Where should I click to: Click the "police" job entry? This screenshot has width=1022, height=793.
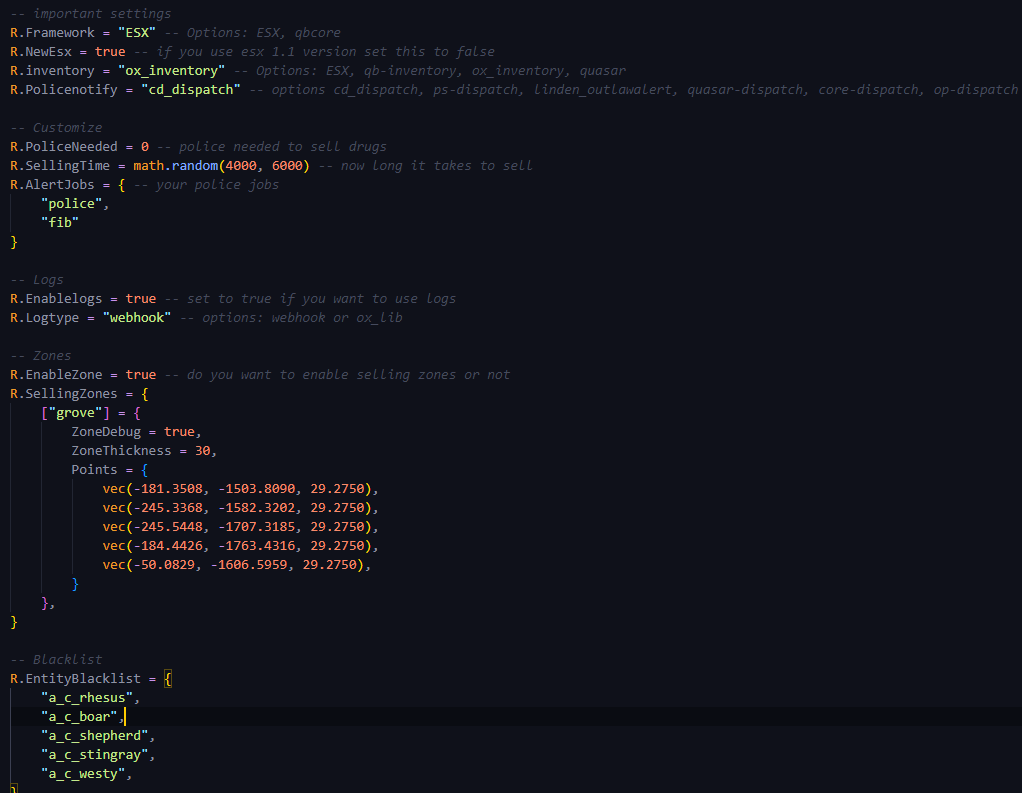(x=72, y=203)
